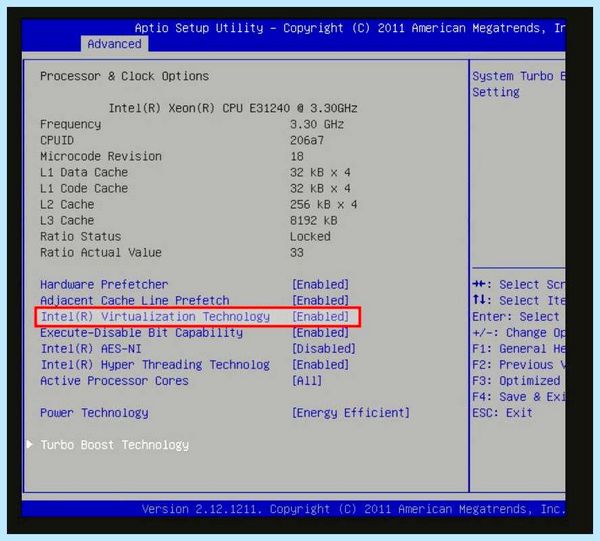Click the ESC: Exit hint
Image resolution: width=600 pixels, height=541 pixels.
(502, 413)
